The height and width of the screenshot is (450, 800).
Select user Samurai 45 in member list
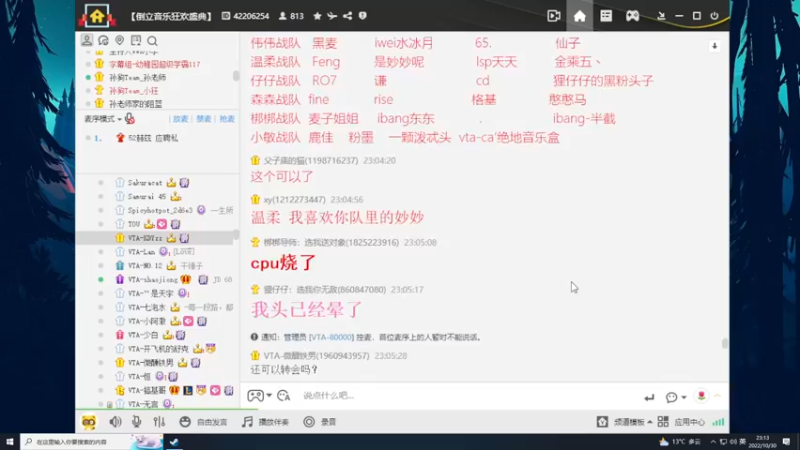[146, 196]
